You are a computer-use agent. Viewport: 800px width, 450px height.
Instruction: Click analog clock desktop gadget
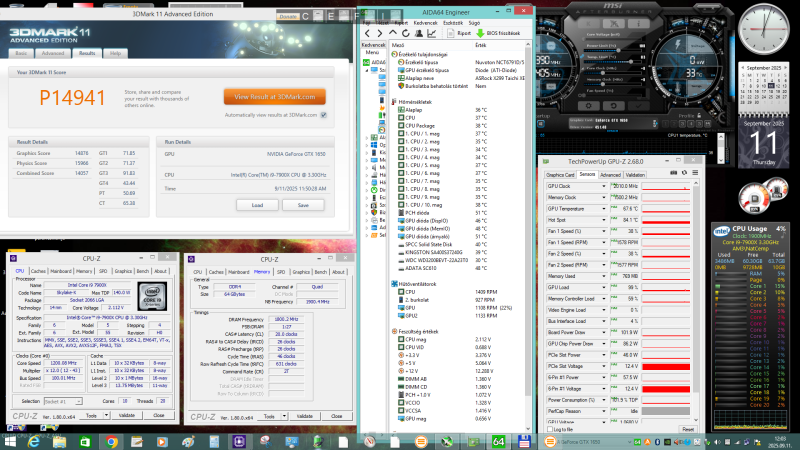[764, 29]
